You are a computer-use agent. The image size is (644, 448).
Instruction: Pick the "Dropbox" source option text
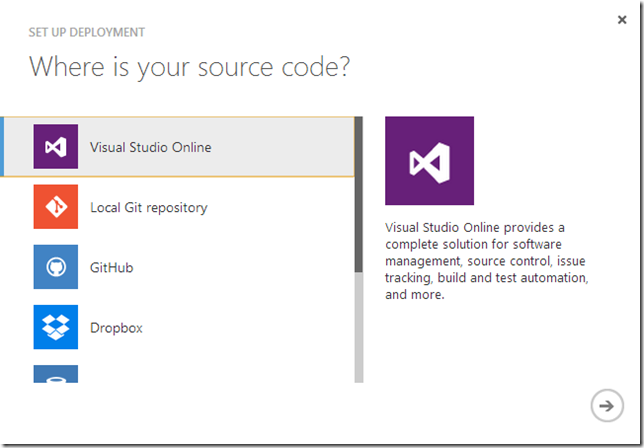coord(115,328)
